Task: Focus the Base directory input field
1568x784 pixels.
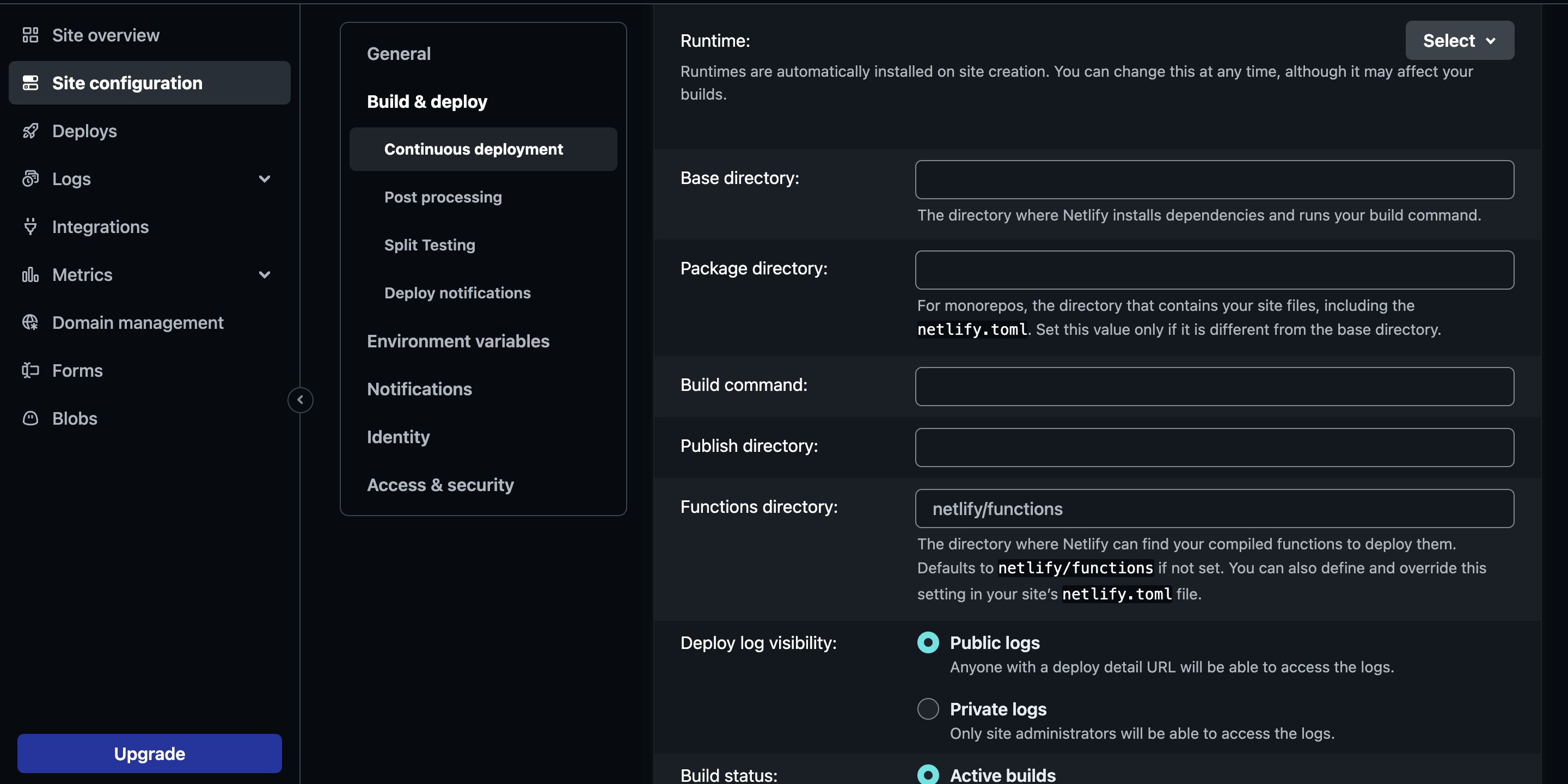Action: 1214,180
